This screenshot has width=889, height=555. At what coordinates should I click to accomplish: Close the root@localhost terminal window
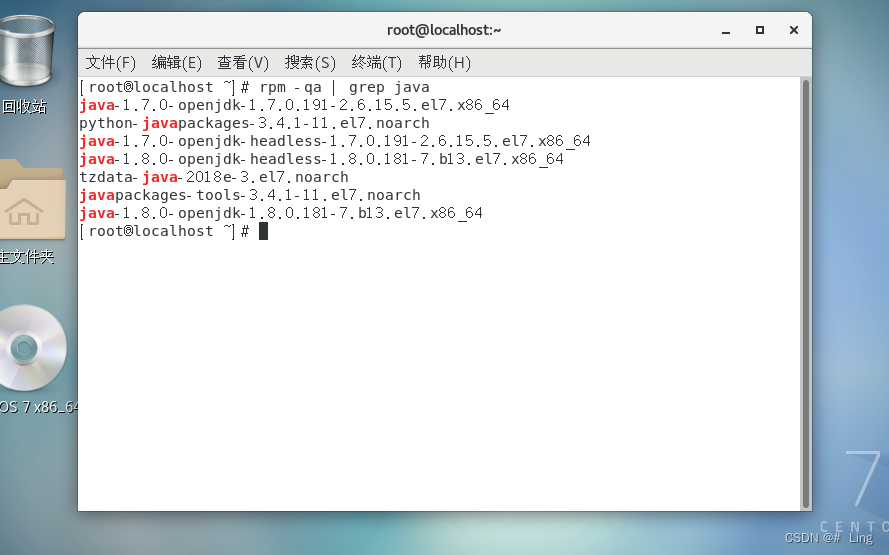point(794,30)
